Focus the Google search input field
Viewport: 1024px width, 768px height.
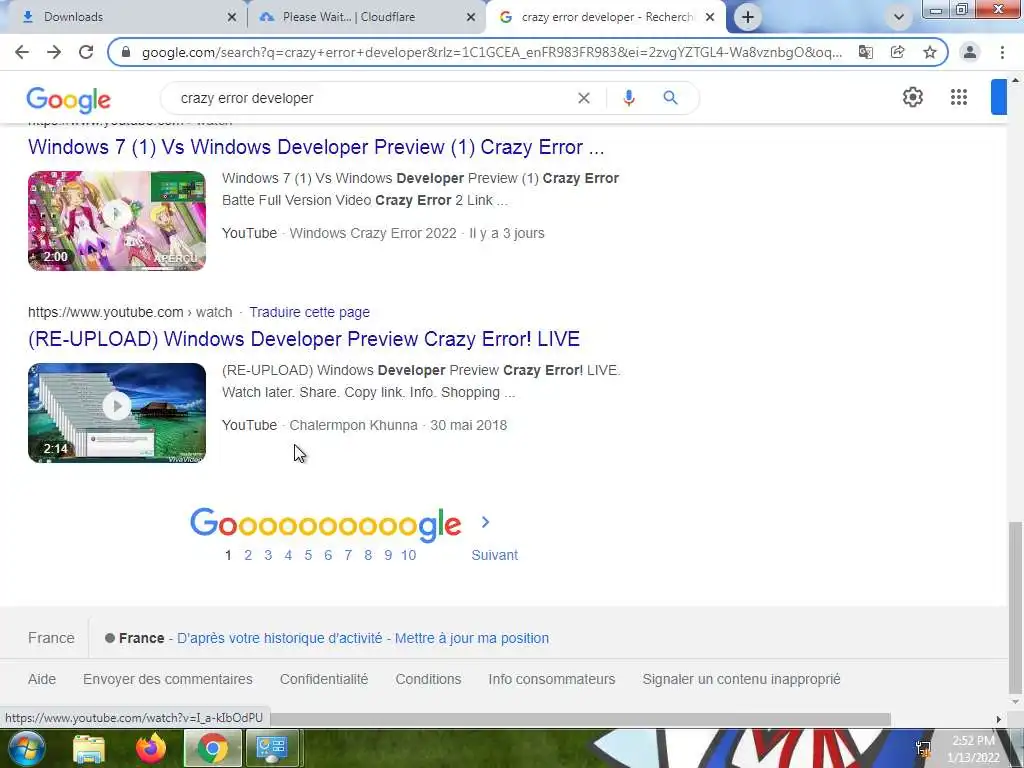click(376, 98)
